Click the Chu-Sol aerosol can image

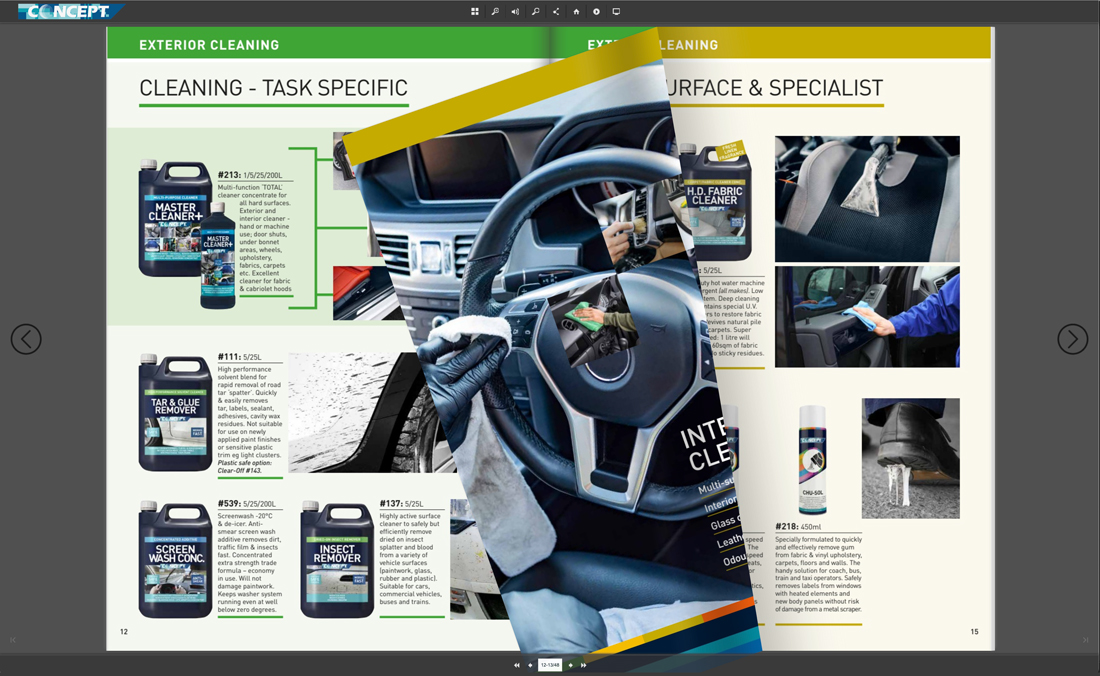point(812,459)
